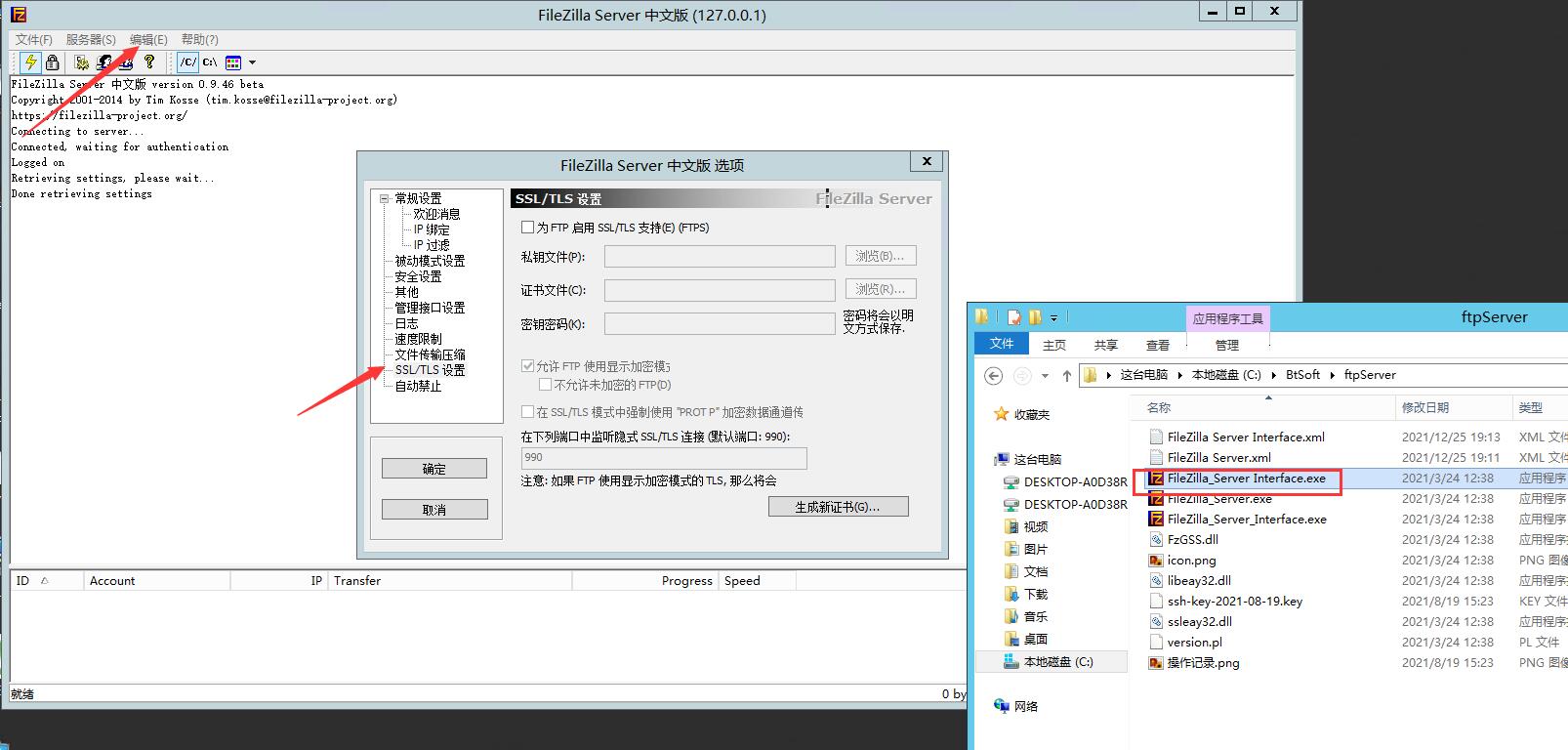Open server settings via gear toolbar icon
This screenshot has width=1568, height=750.
tap(83, 62)
